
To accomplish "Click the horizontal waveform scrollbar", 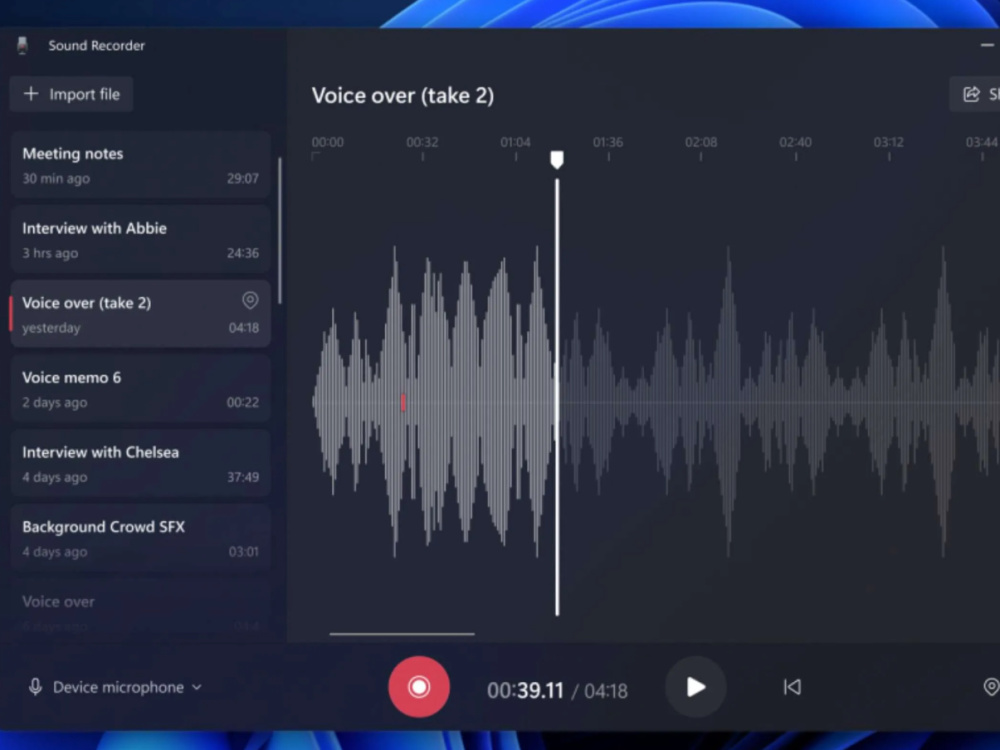I will 402,634.
